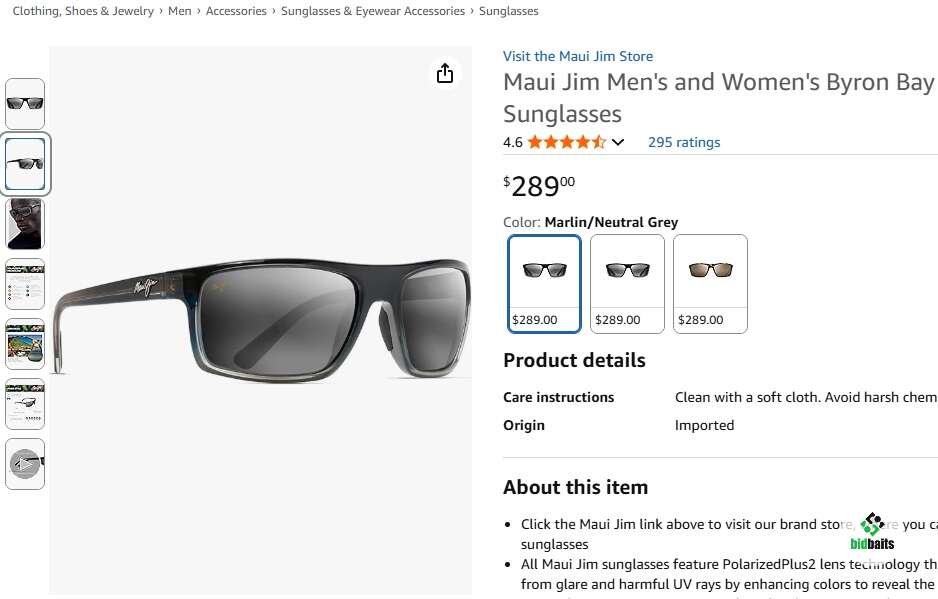Select the first front-view sunglasses thumbnail
This screenshot has height=599, width=938.
click(25, 103)
